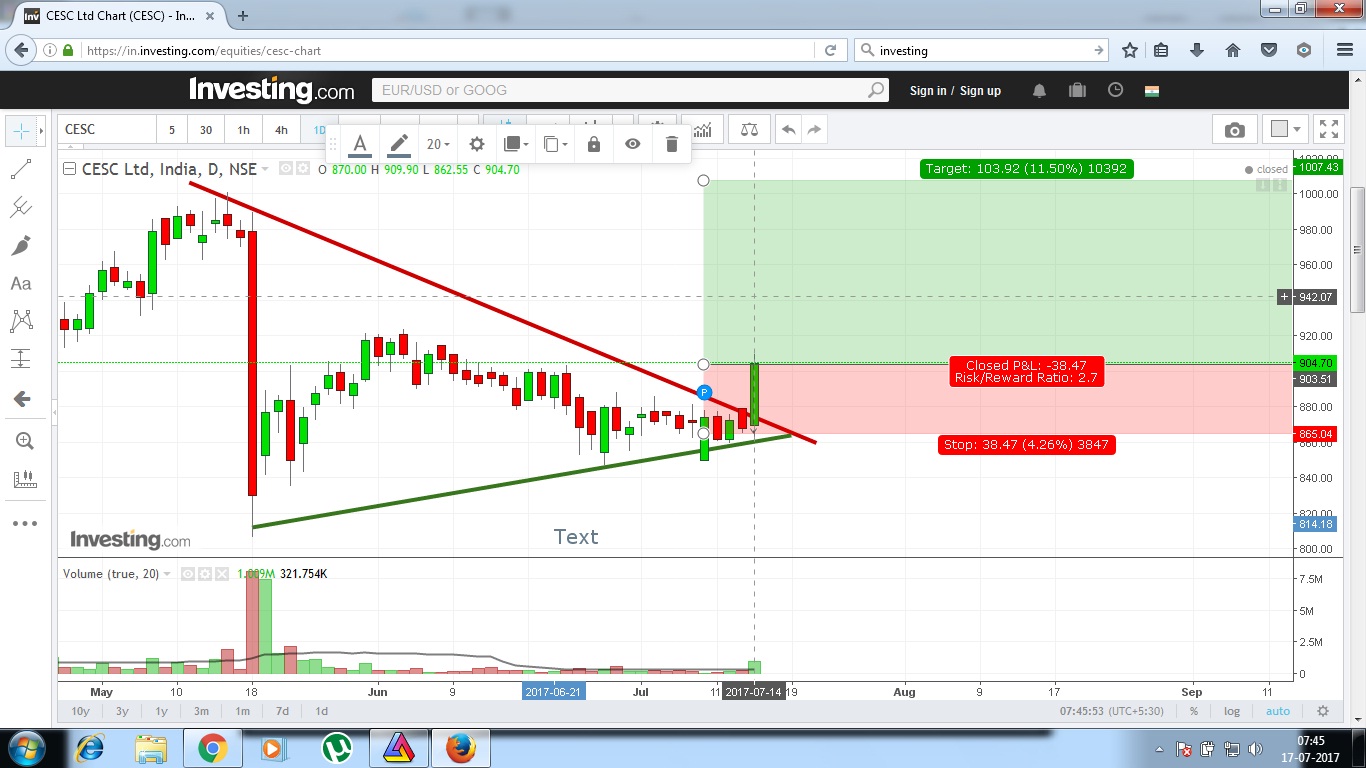Toggle auto scale mode
Image resolution: width=1366 pixels, height=768 pixels.
coord(1278,711)
